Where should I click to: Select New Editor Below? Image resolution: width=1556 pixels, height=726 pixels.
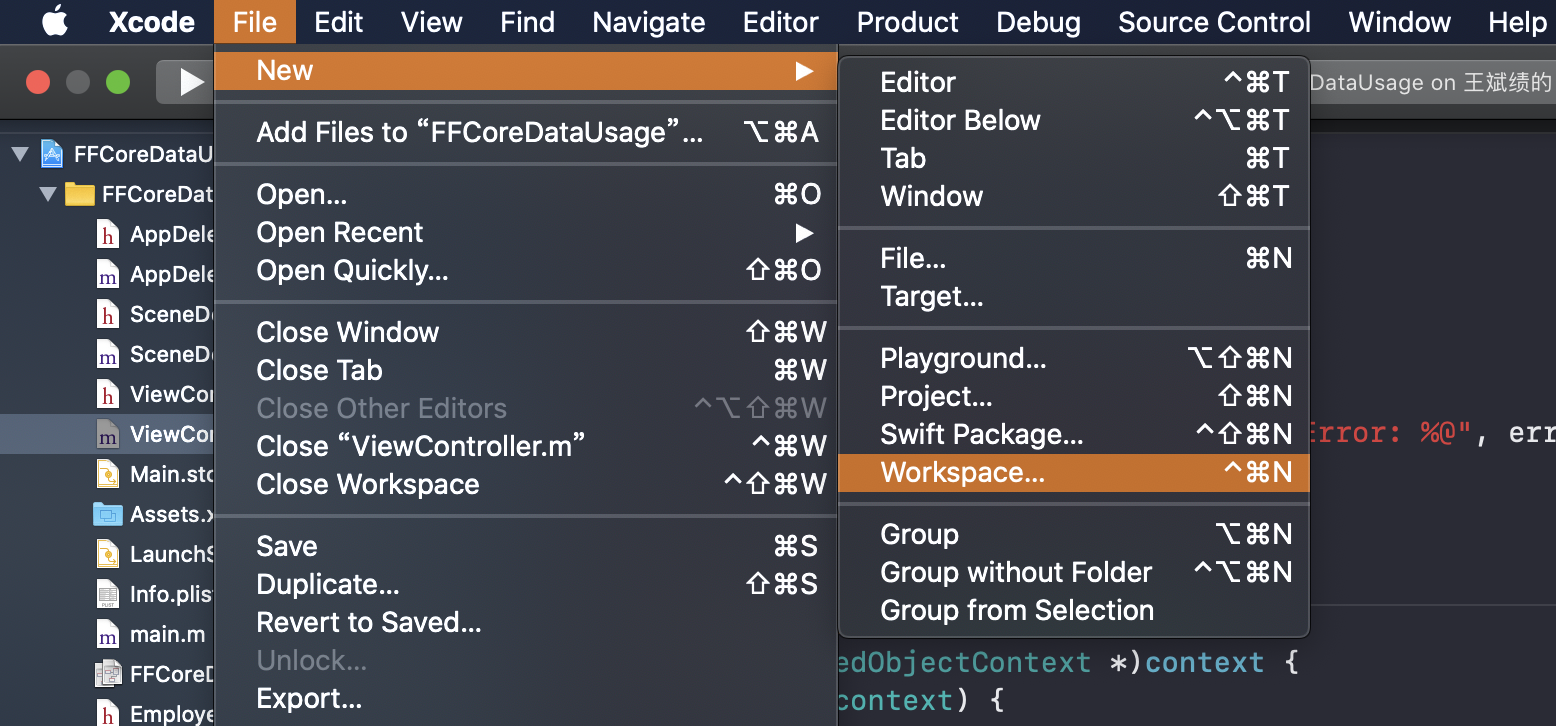pyautogui.click(x=1073, y=120)
